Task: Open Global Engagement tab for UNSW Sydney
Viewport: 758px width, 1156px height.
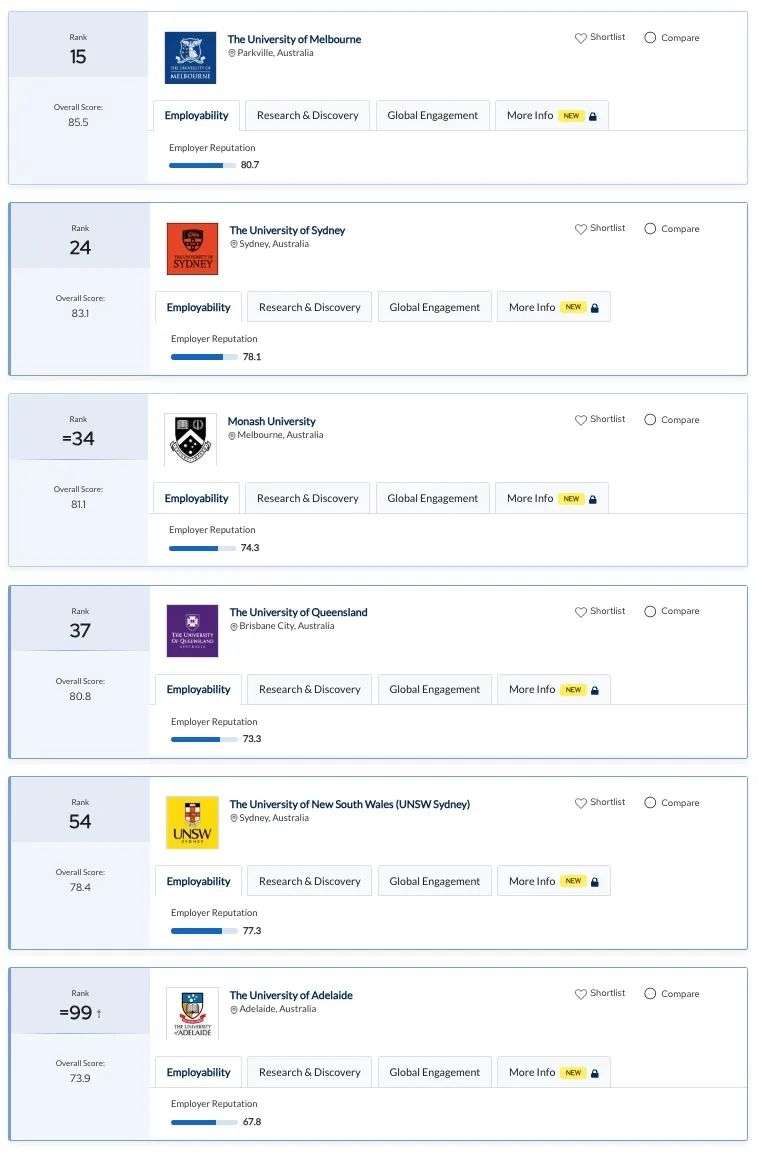Action: click(434, 881)
